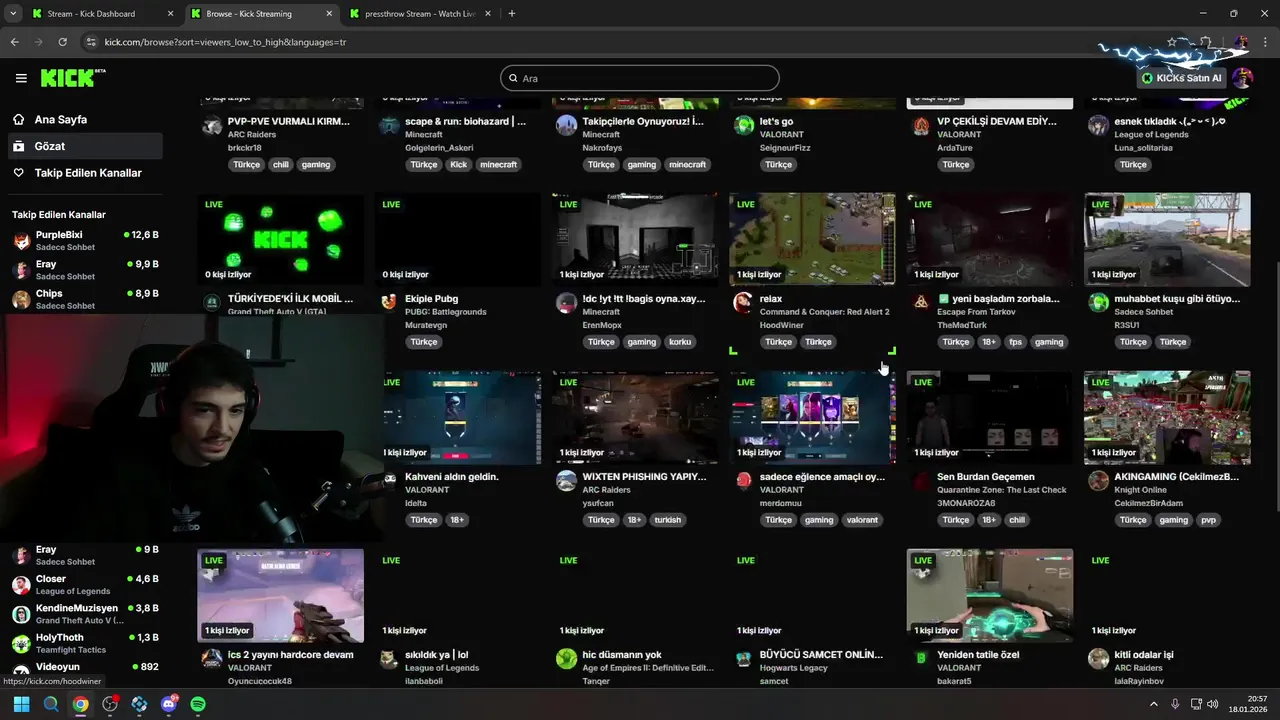
Task: Click R3SU1 channel avatar
Action: pos(1098,302)
